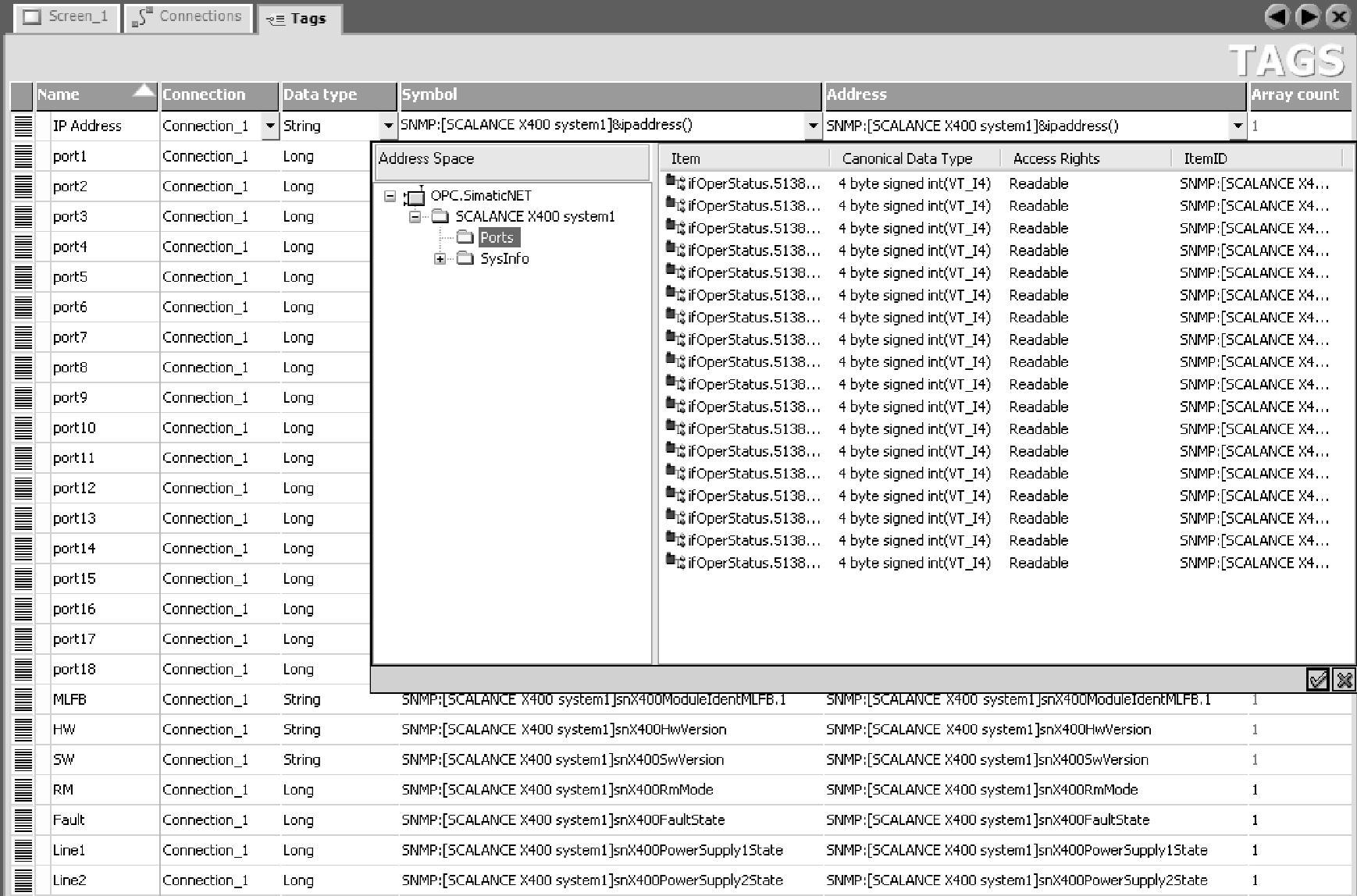
Task: Open the Connections tab
Action: [187, 17]
